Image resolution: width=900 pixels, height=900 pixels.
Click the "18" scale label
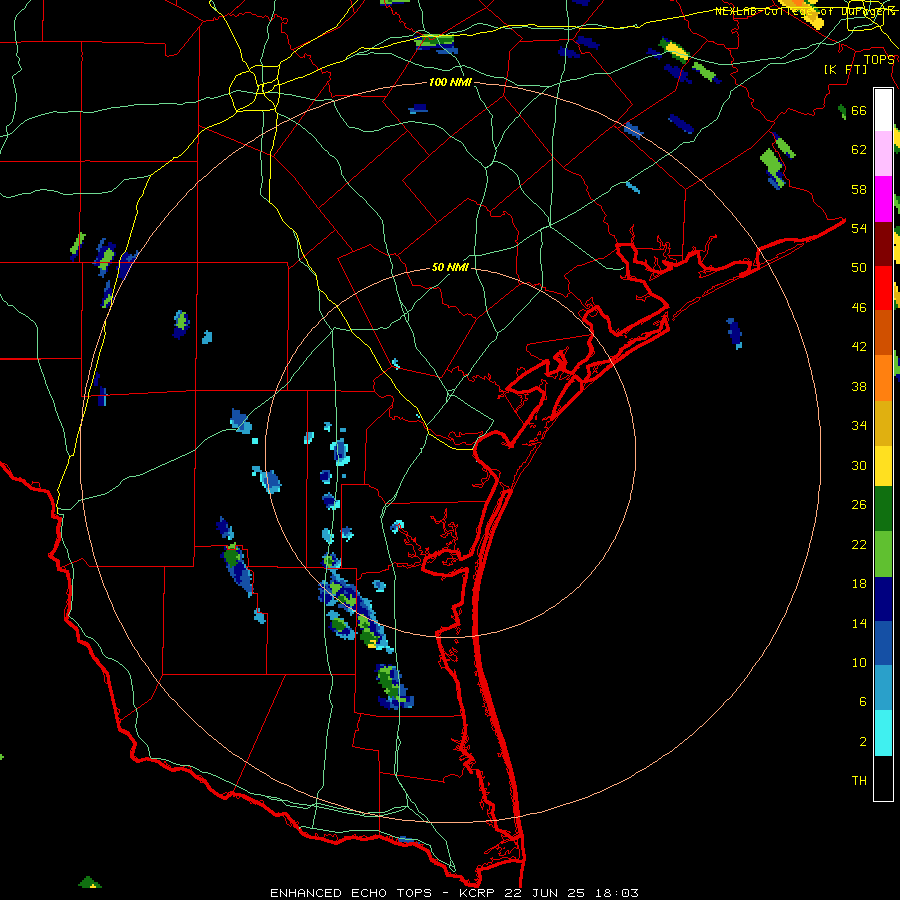coord(859,584)
